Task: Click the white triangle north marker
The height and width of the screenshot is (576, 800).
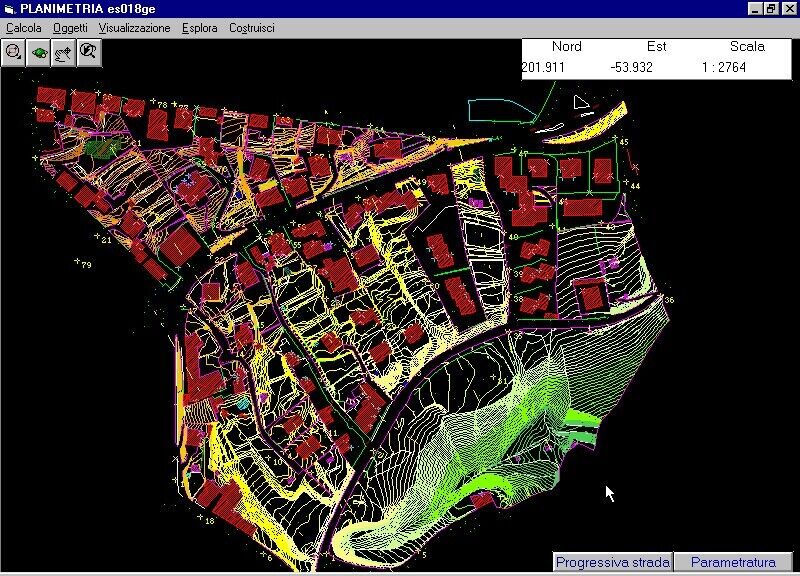Action: point(581,102)
